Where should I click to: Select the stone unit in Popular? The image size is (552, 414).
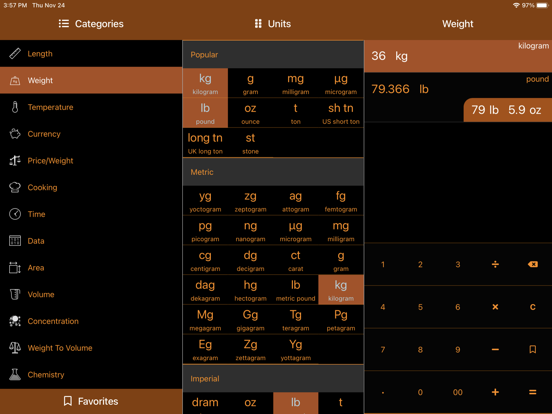[250, 143]
